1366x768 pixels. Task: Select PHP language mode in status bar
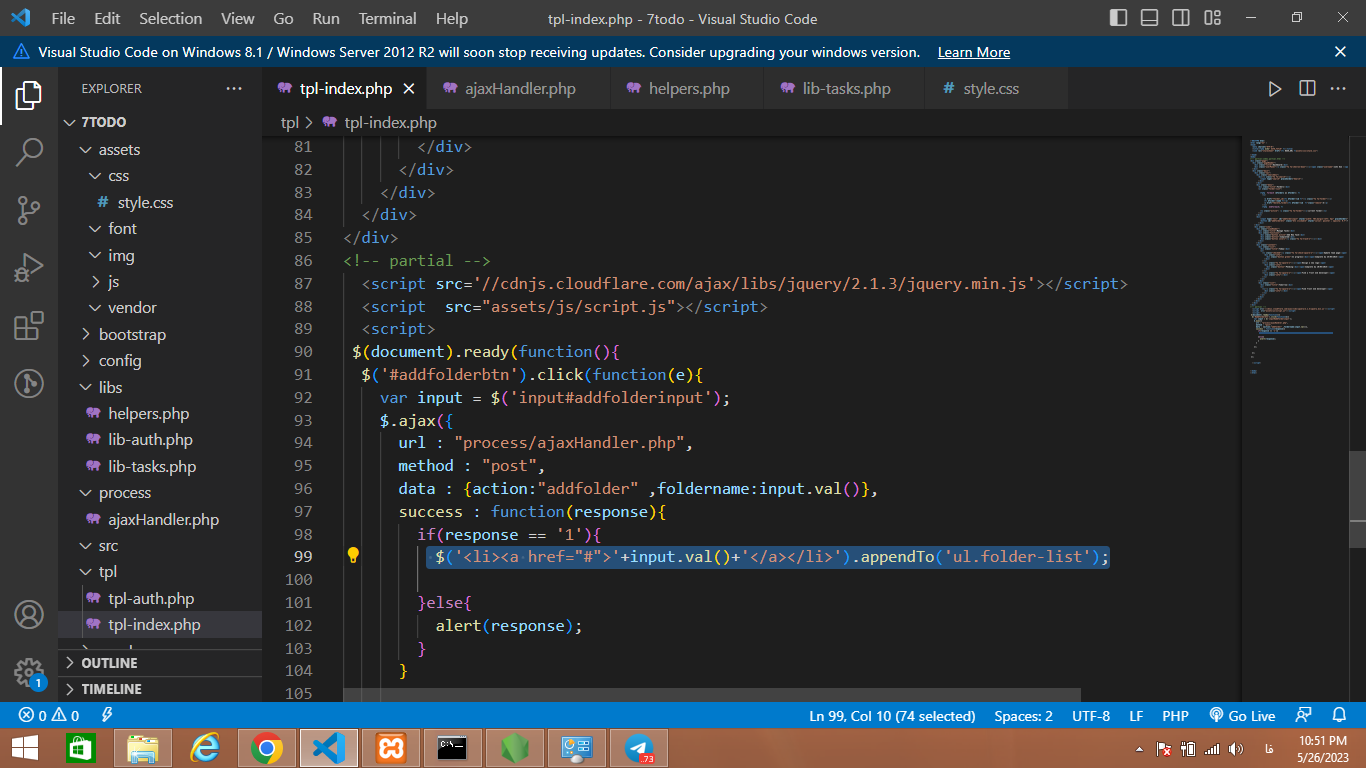click(1175, 716)
